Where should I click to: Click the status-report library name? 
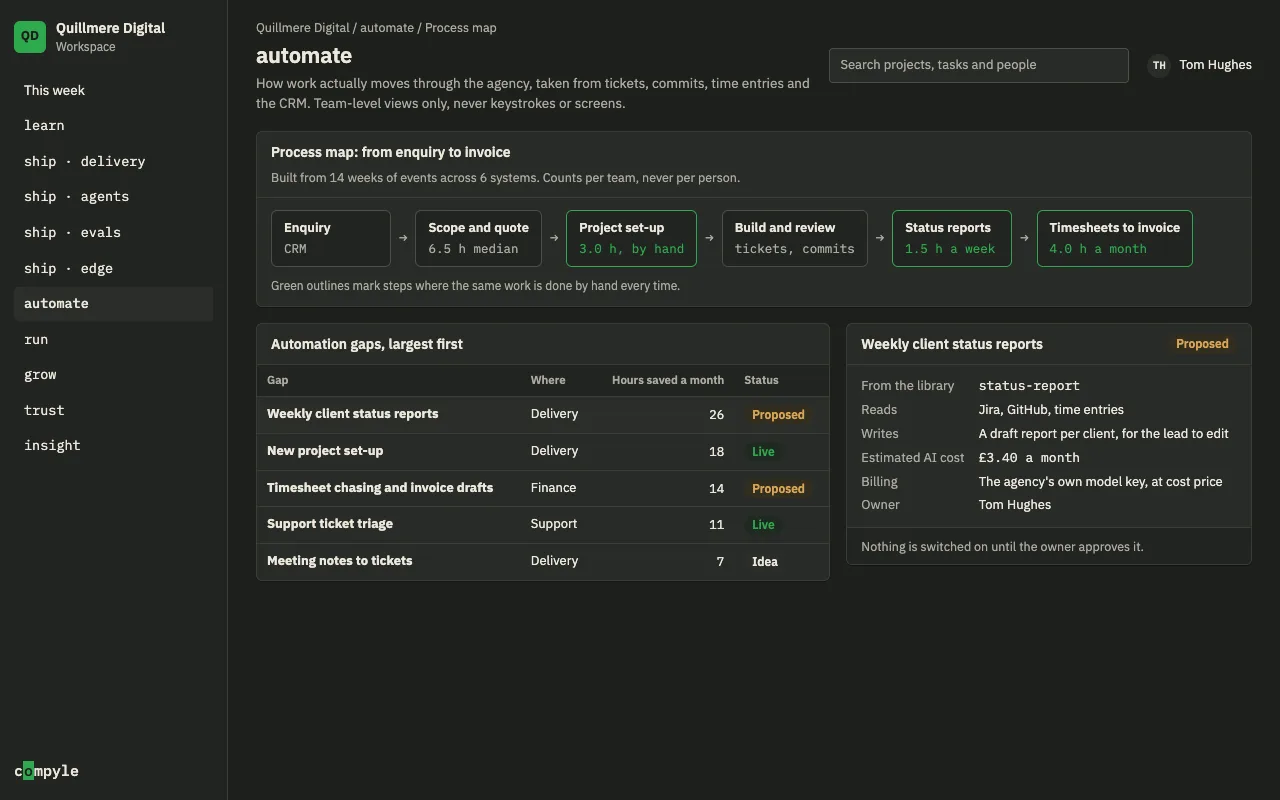[1029, 386]
